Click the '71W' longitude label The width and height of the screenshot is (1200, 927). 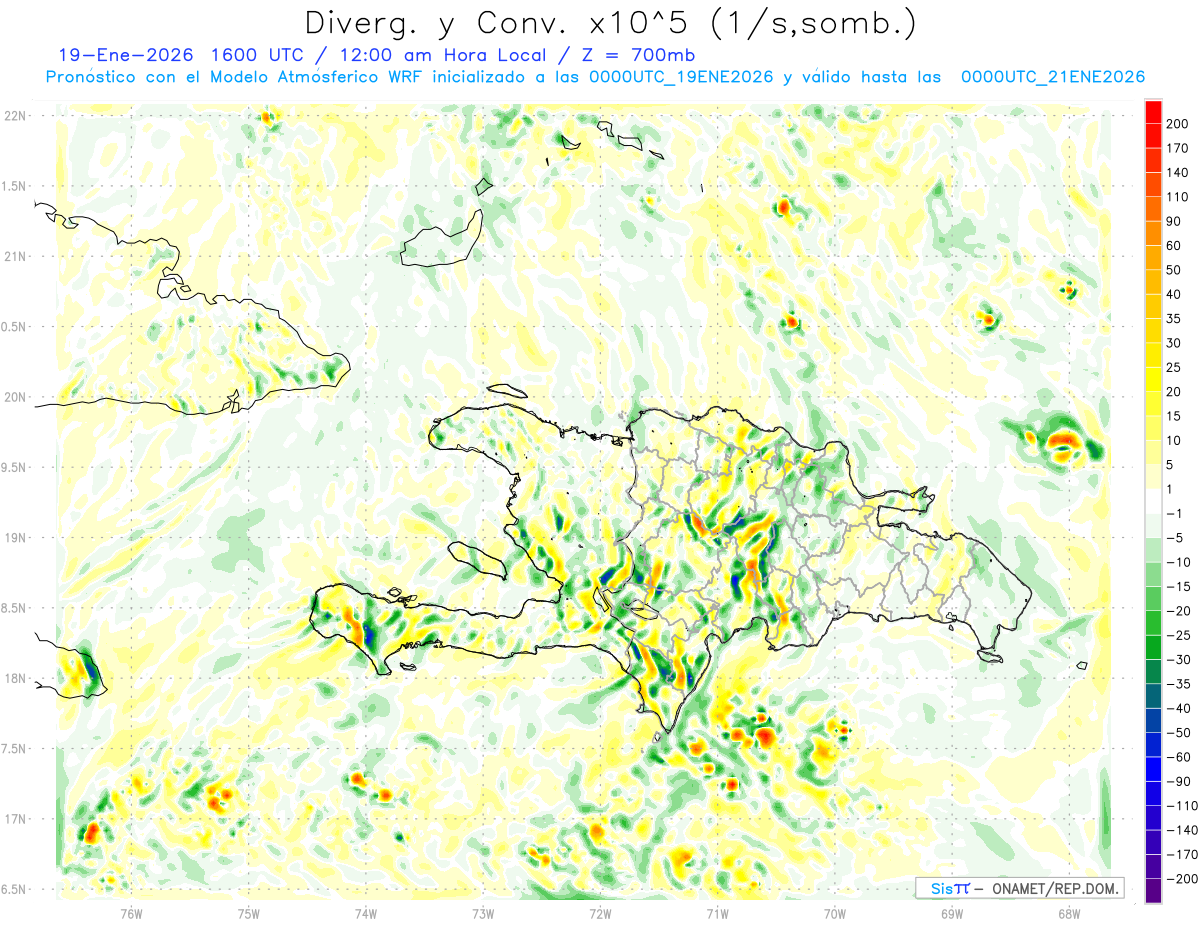click(x=717, y=913)
